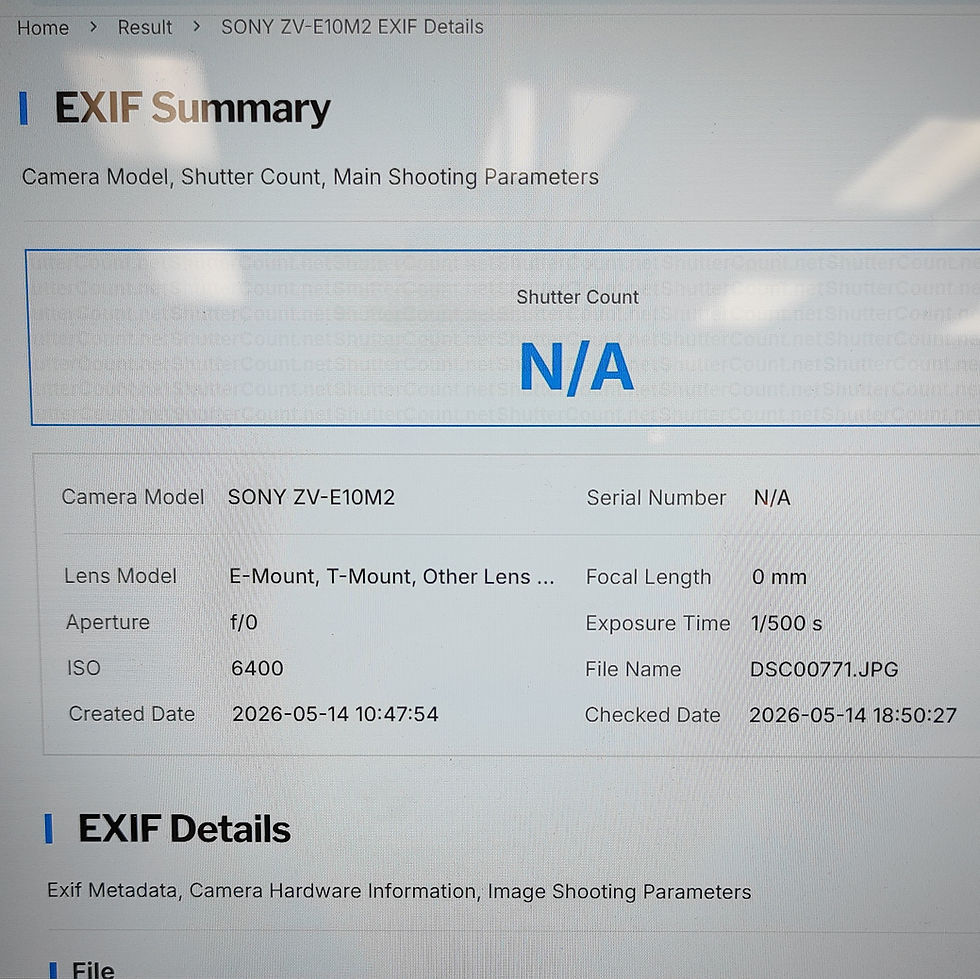This screenshot has width=980, height=979.
Task: Select the '0 mm' focal length value
Action: [779, 577]
